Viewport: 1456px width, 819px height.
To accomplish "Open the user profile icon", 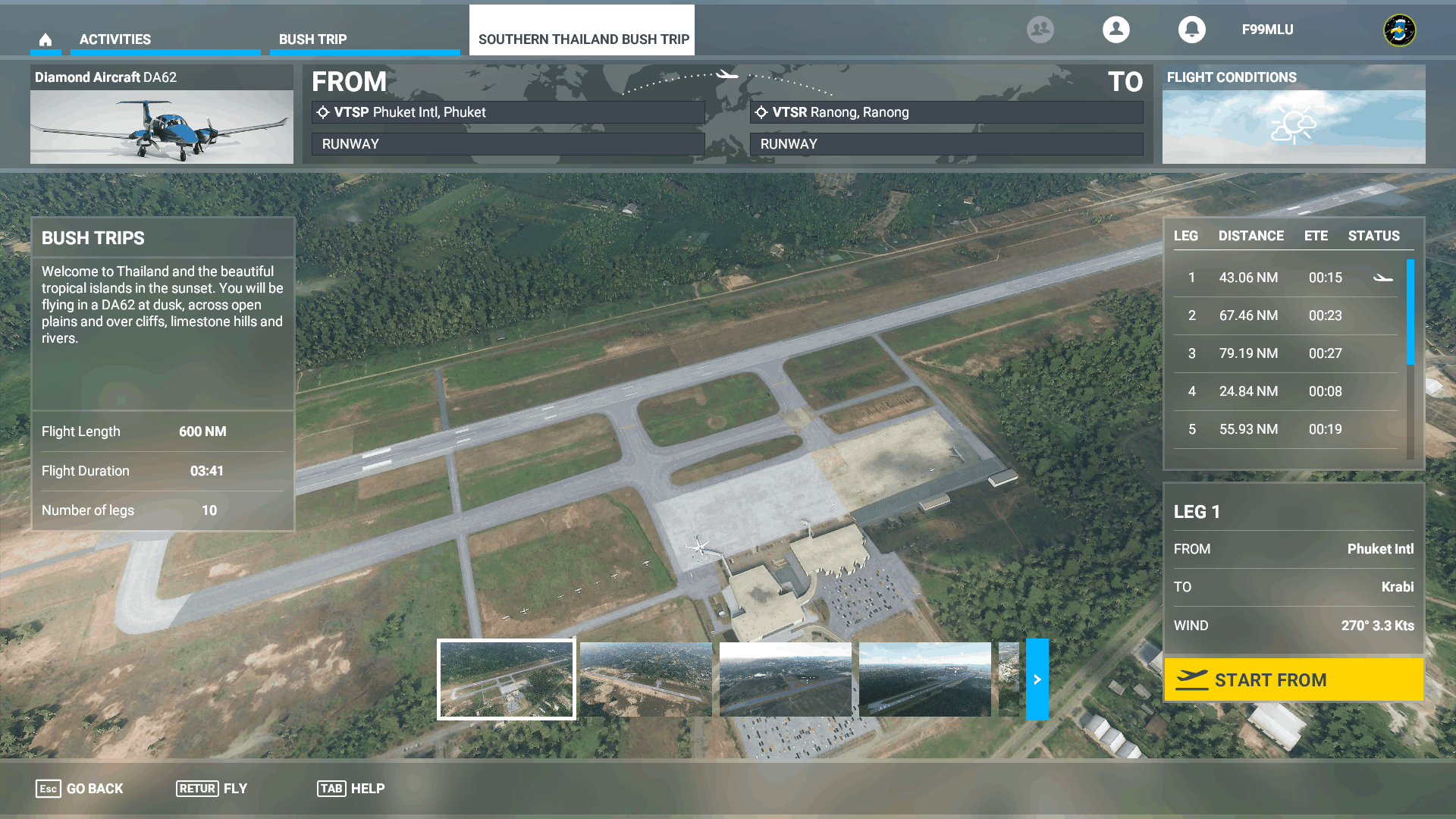I will pos(1116,30).
